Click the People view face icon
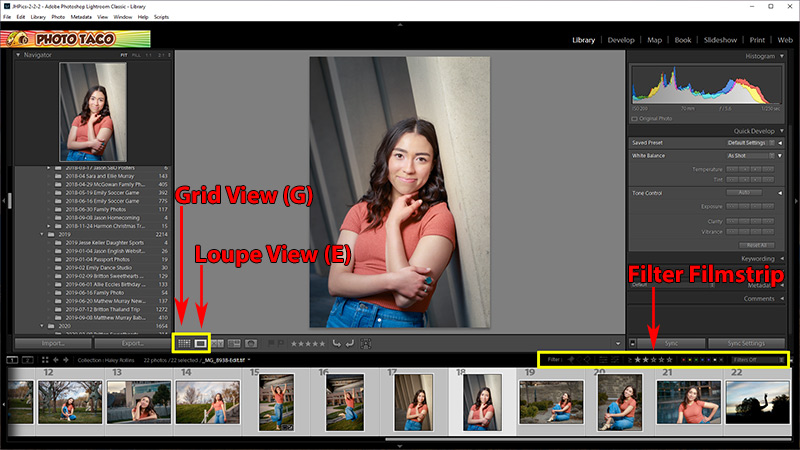Image resolution: width=800 pixels, height=450 pixels. pos(252,342)
